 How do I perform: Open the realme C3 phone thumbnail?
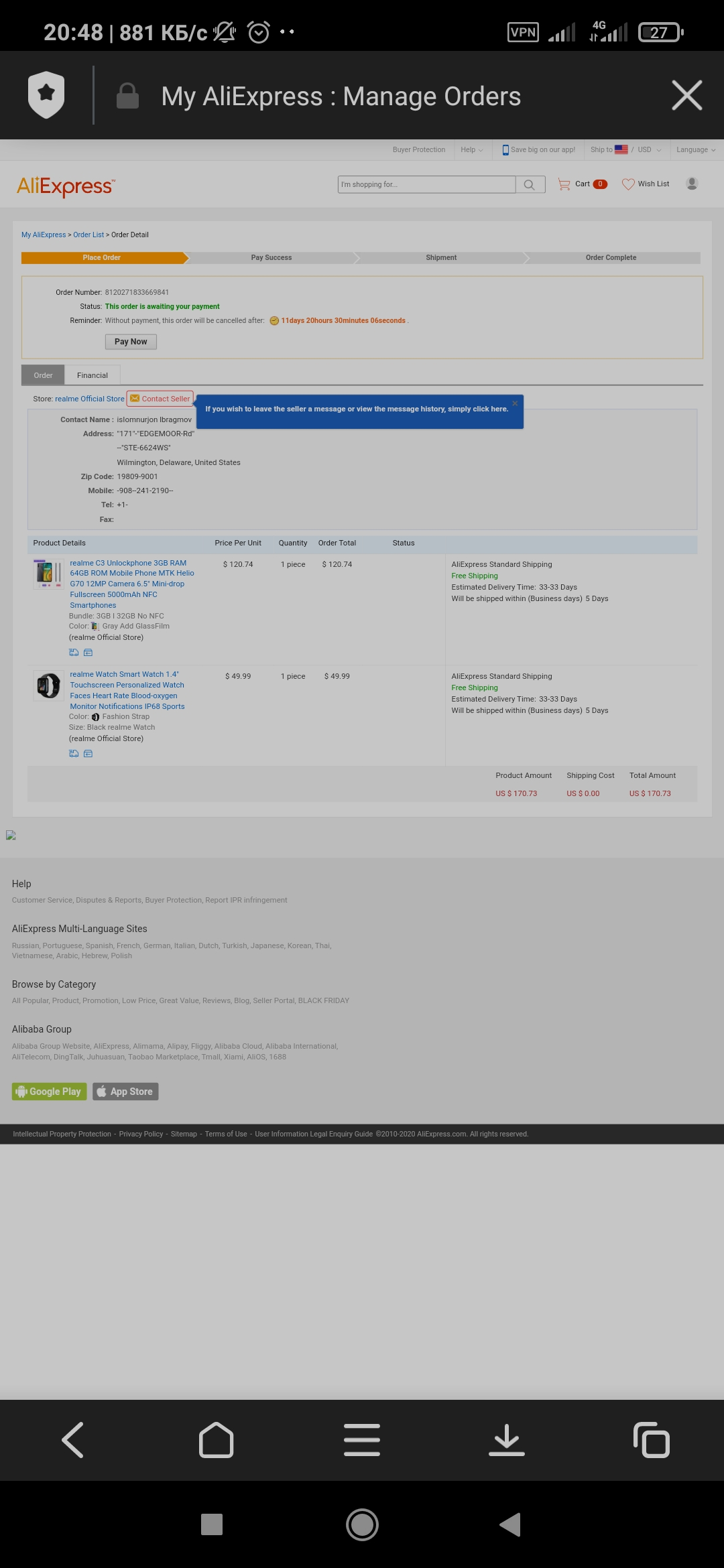pos(48,574)
